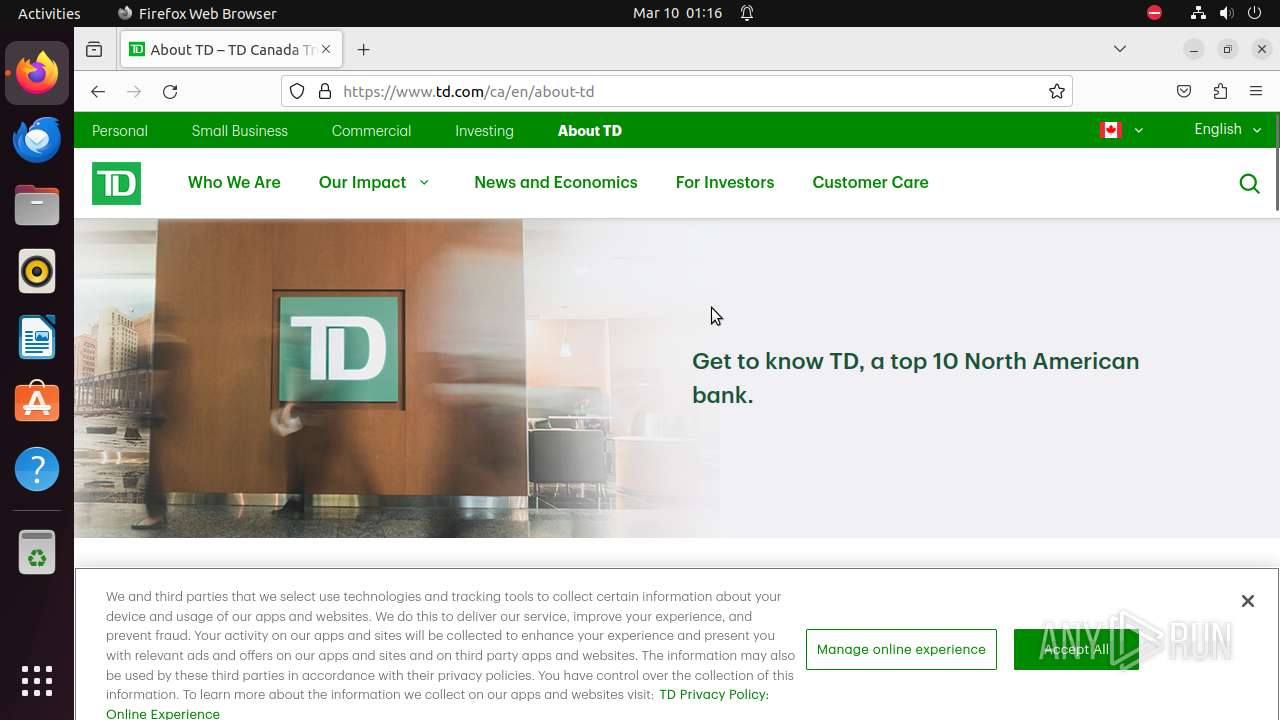Image resolution: width=1280 pixels, height=720 pixels.
Task: Open the Trash from the dock
Action: (37, 553)
